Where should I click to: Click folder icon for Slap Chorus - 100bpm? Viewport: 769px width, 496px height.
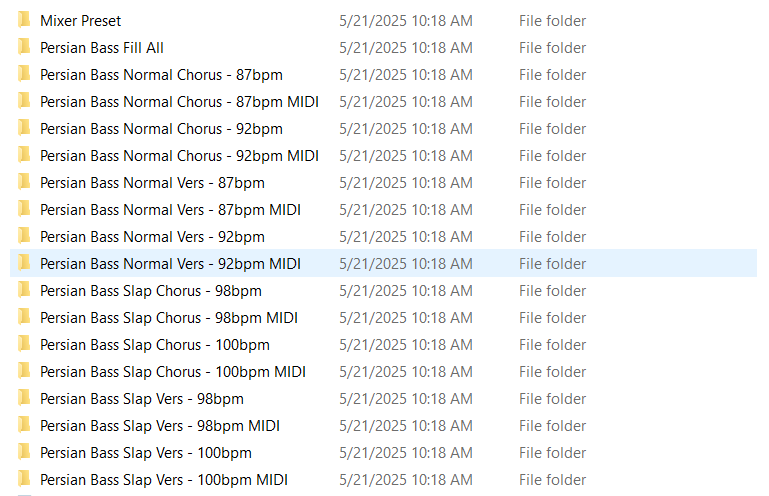(24, 344)
